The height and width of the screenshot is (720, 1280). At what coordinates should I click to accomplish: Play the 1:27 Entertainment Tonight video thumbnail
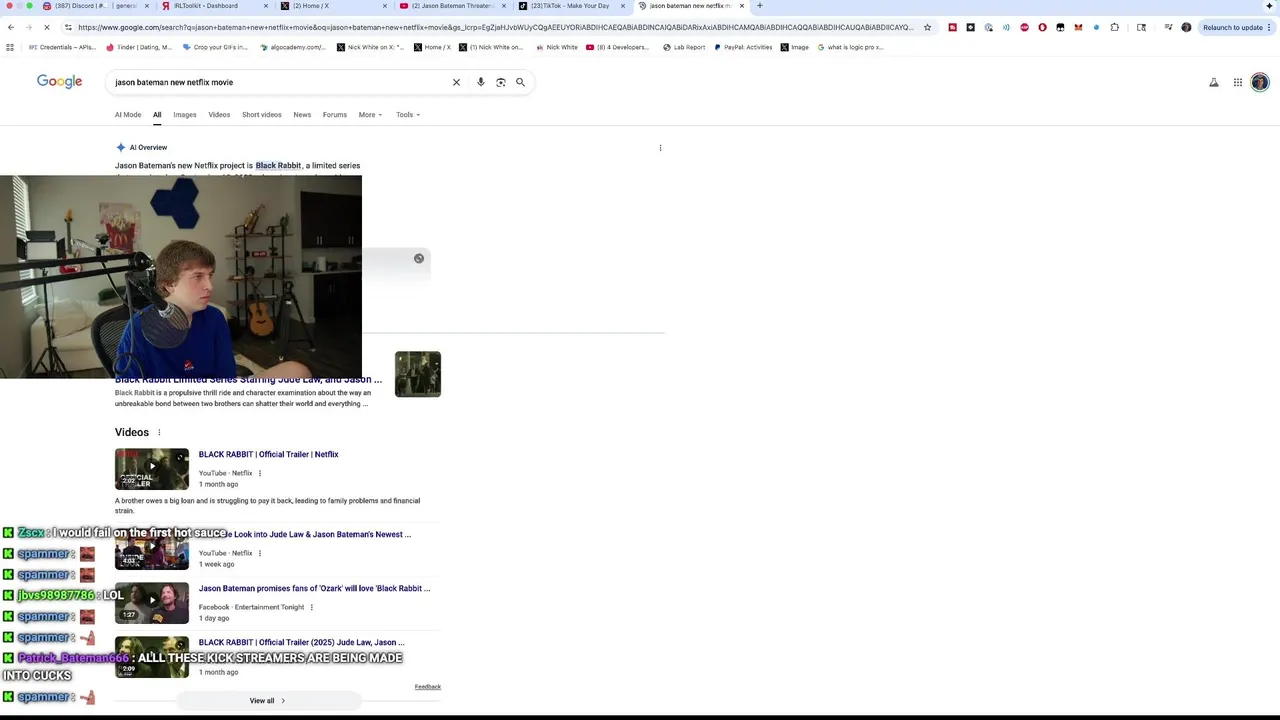click(152, 603)
